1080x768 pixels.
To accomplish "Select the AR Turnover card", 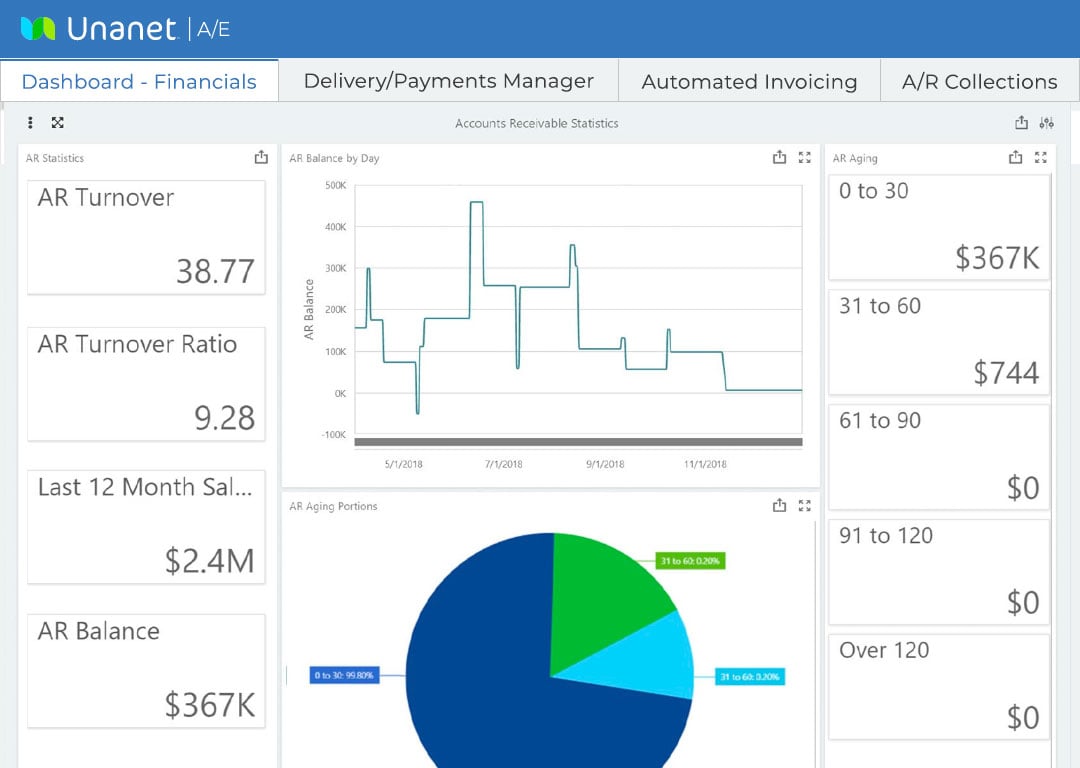I will pyautogui.click(x=146, y=238).
